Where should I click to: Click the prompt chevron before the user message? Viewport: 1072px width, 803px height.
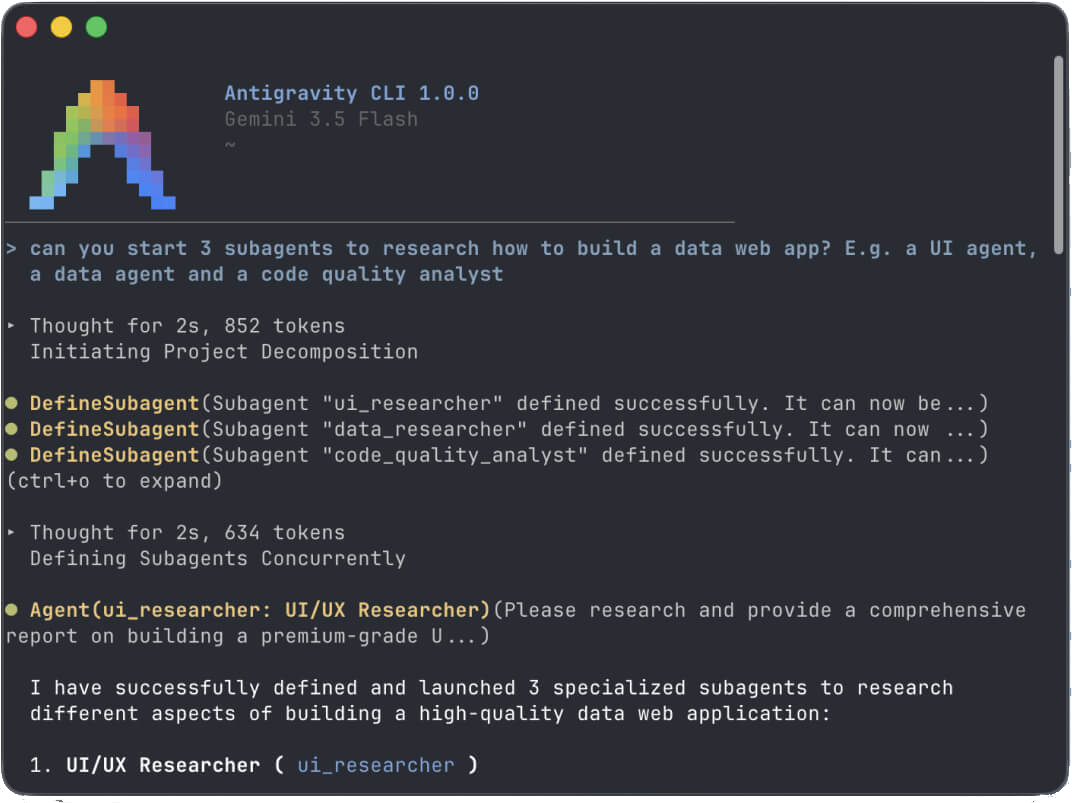(x=12, y=249)
